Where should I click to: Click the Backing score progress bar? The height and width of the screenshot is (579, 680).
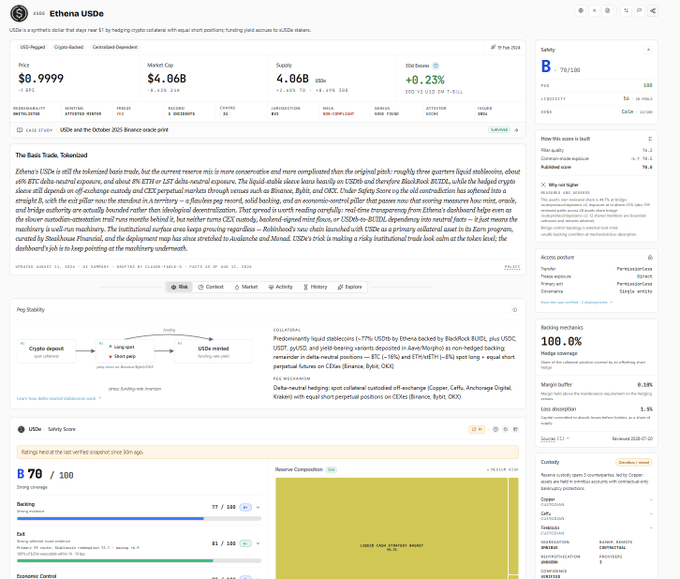point(139,518)
